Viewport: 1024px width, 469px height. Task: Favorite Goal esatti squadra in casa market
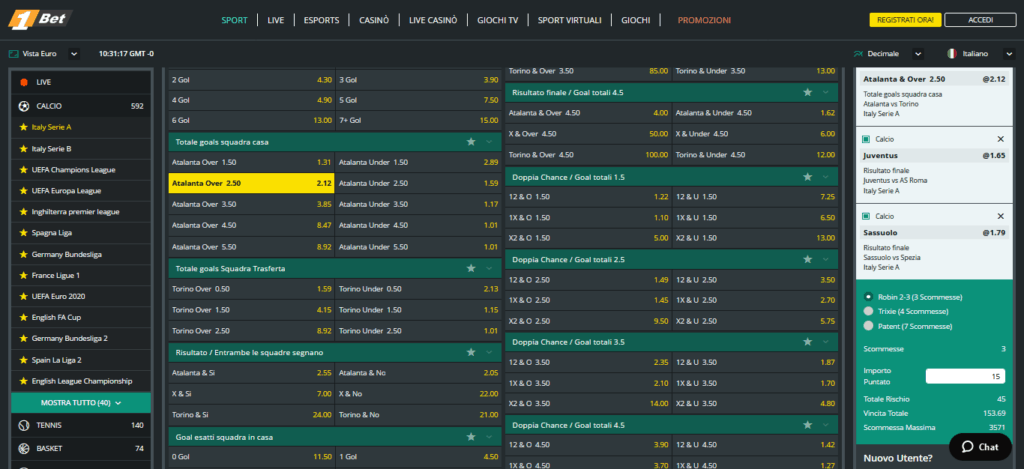tap(471, 436)
